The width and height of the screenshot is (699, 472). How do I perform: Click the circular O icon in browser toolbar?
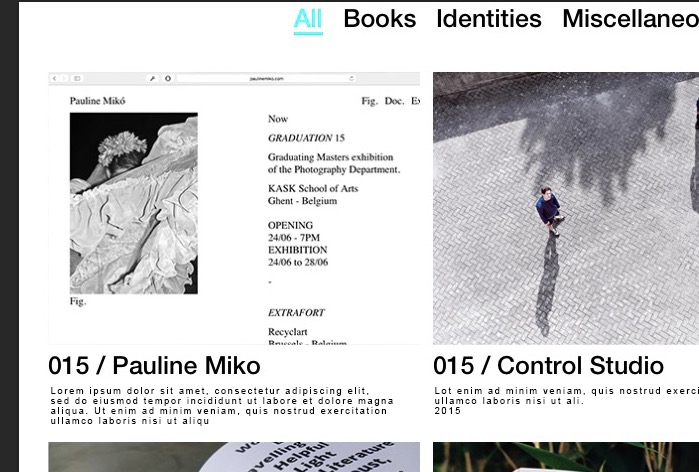coord(168,78)
